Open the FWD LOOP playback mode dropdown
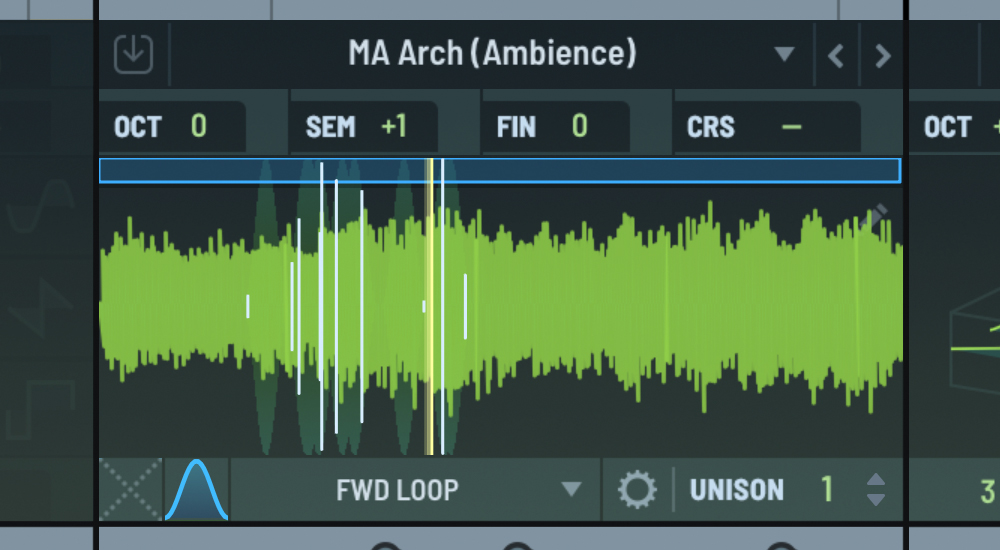This screenshot has width=1000, height=550. click(x=415, y=490)
